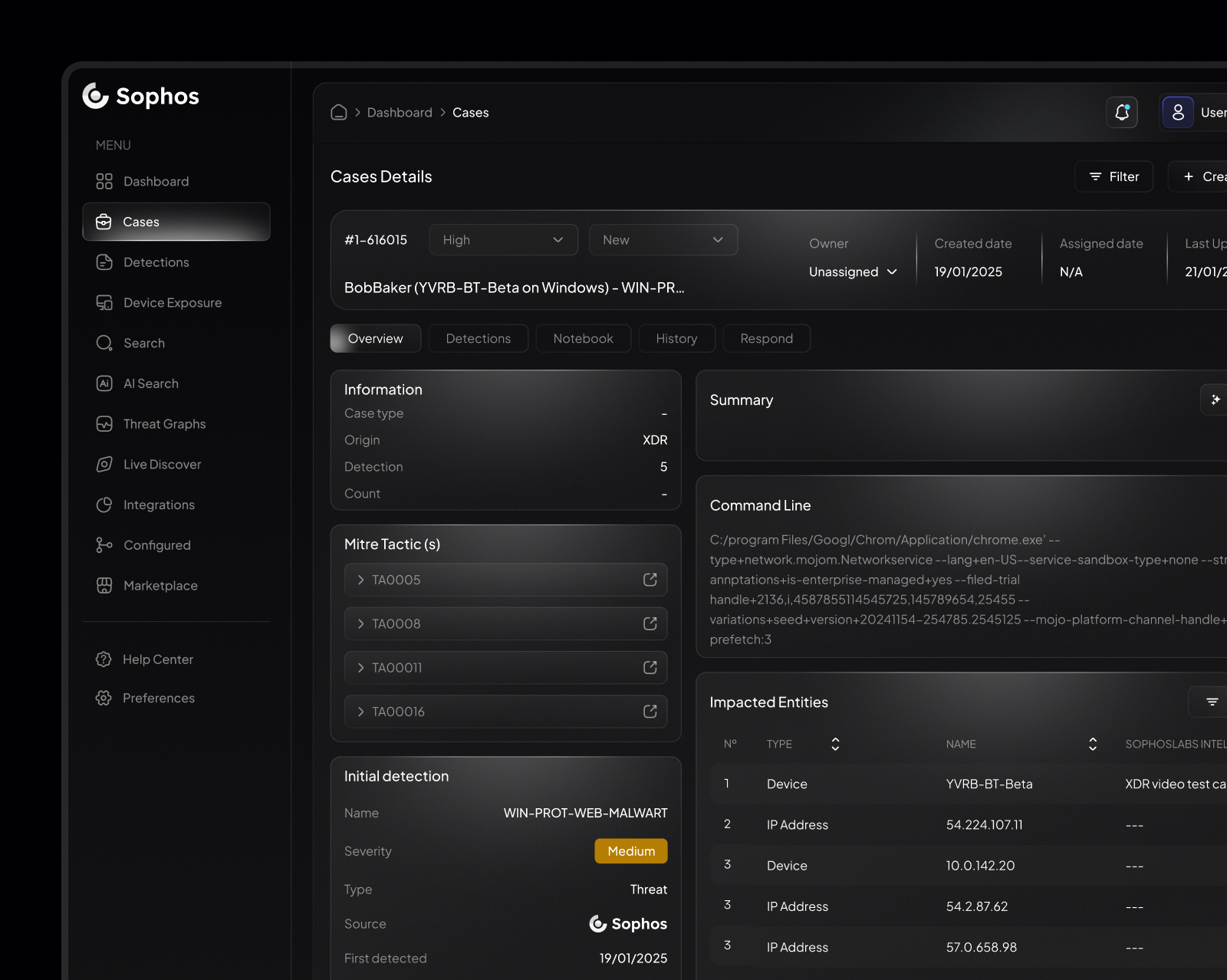This screenshot has height=980, width=1227.
Task: Sort by the NAME column arrows
Action: click(1093, 744)
